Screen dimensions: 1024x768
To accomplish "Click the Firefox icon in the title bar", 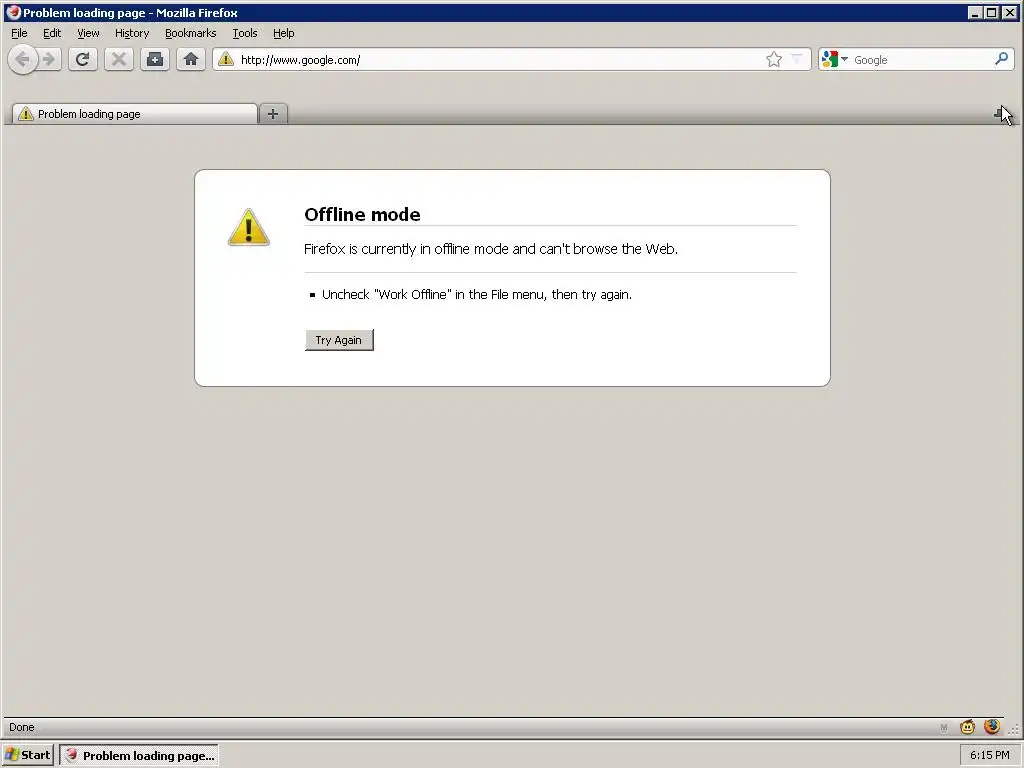I will pos(13,12).
